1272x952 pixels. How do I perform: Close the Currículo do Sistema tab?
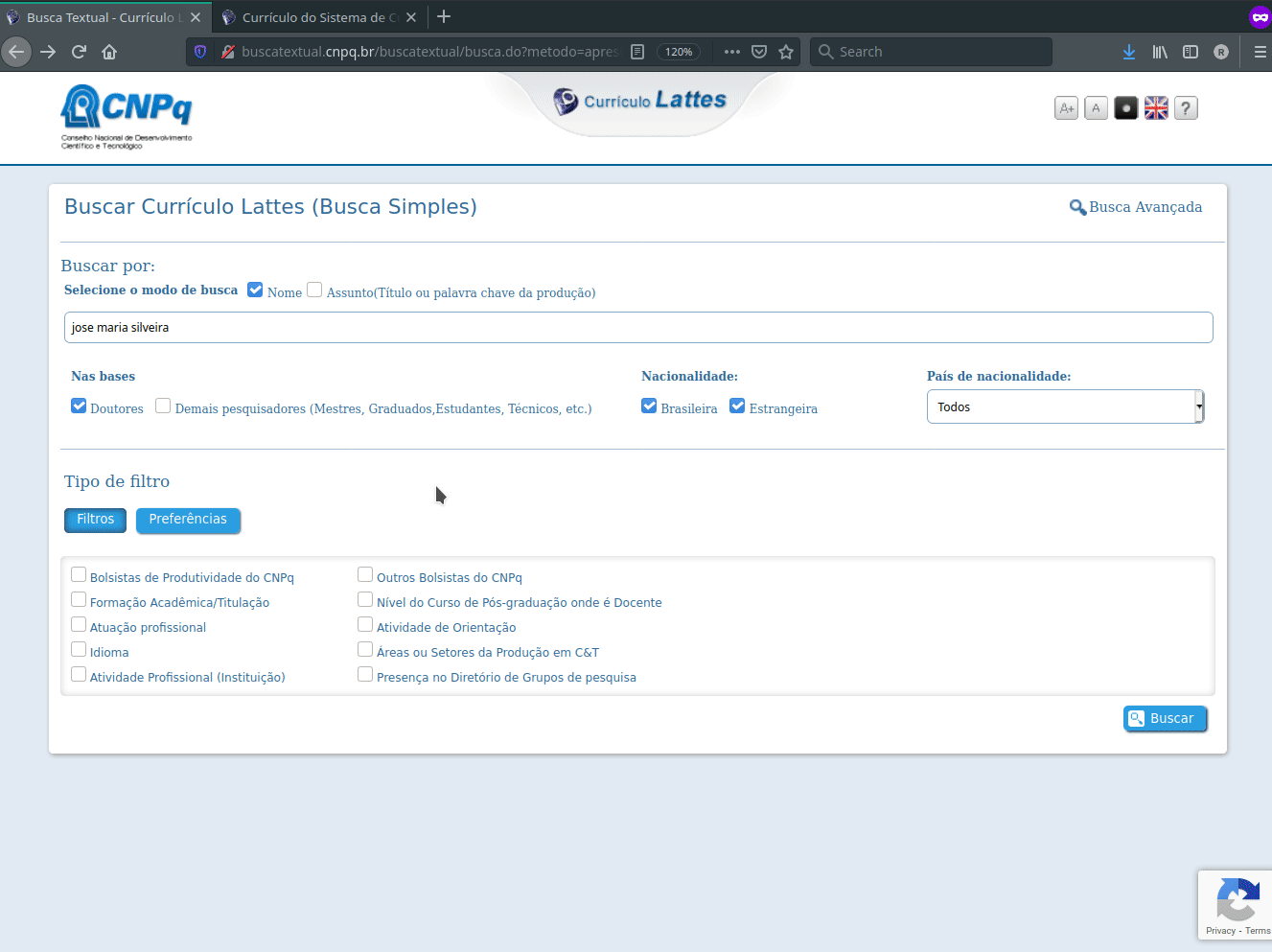coord(411,17)
